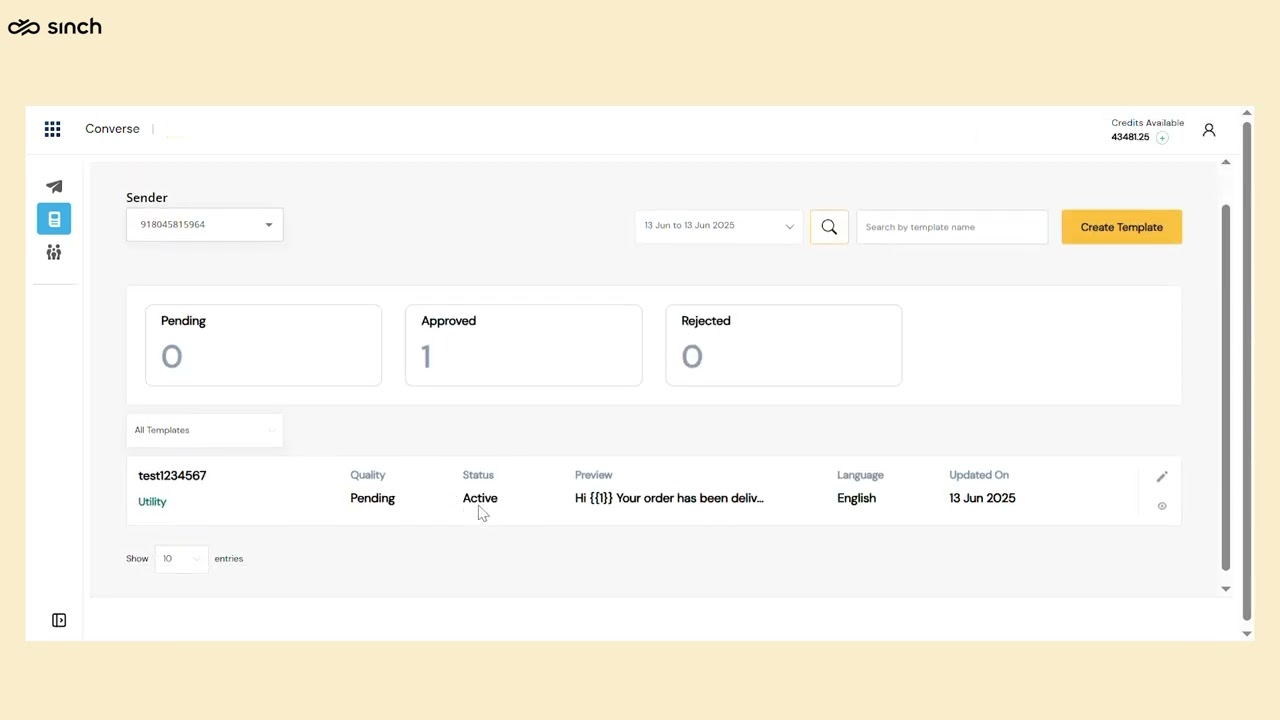1280x720 pixels.
Task: Select the Rejected count card
Action: 784,345
